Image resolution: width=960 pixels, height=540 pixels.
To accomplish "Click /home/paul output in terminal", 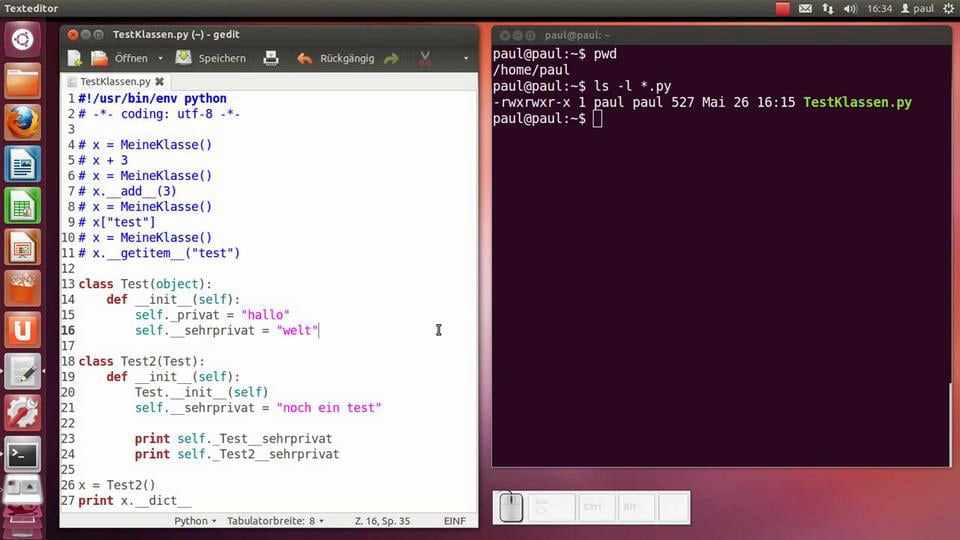I will click(x=531, y=70).
